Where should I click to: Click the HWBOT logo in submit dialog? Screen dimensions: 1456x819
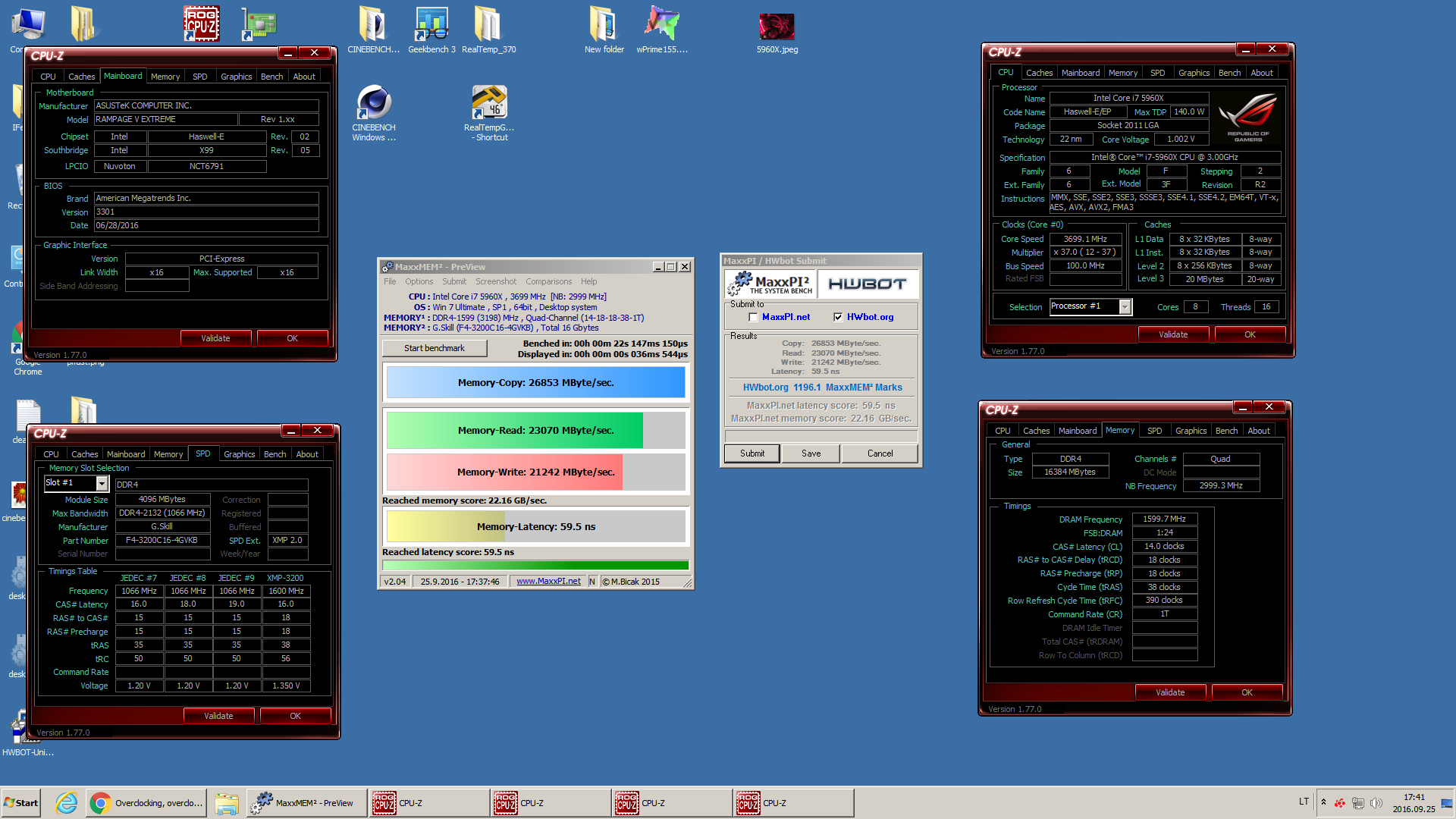point(868,284)
